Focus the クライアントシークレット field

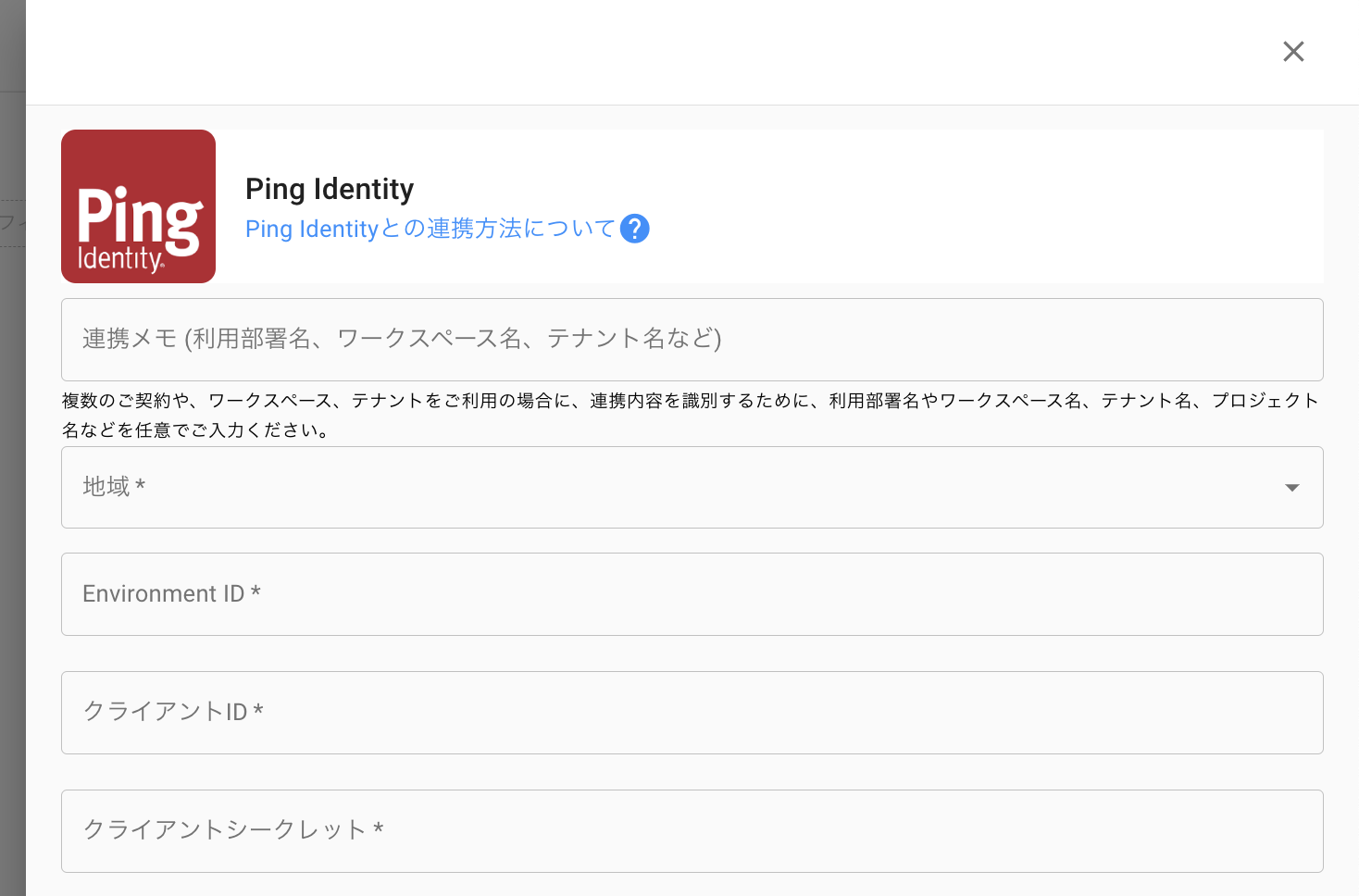pyautogui.click(x=691, y=831)
